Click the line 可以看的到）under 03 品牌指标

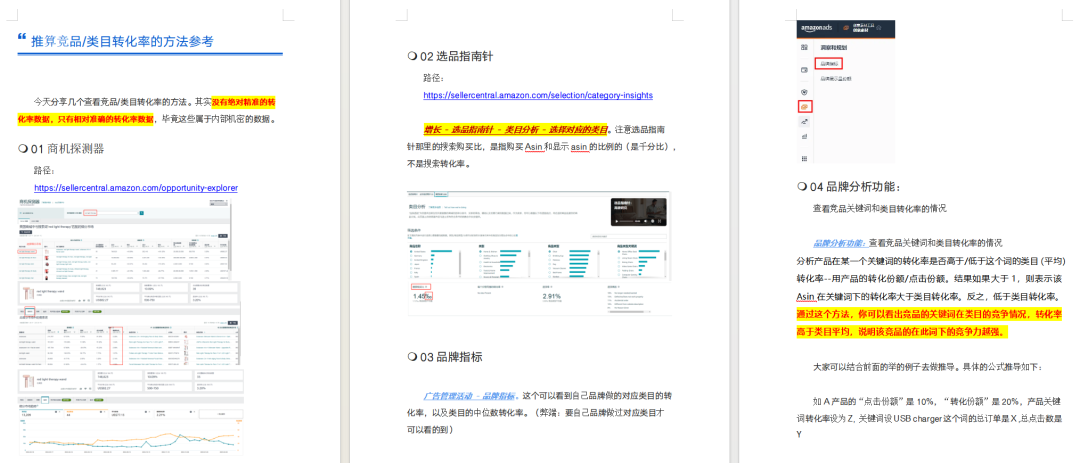coord(430,429)
